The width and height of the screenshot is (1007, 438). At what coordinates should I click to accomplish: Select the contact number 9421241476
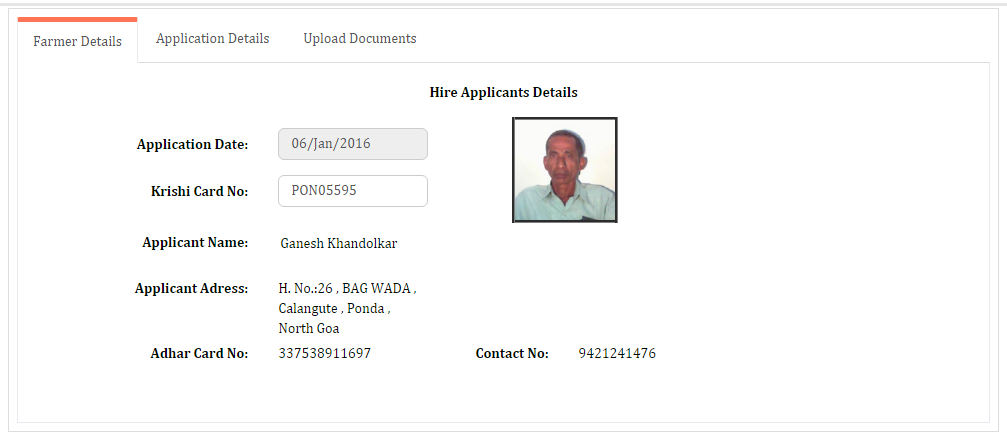pyautogui.click(x=617, y=353)
